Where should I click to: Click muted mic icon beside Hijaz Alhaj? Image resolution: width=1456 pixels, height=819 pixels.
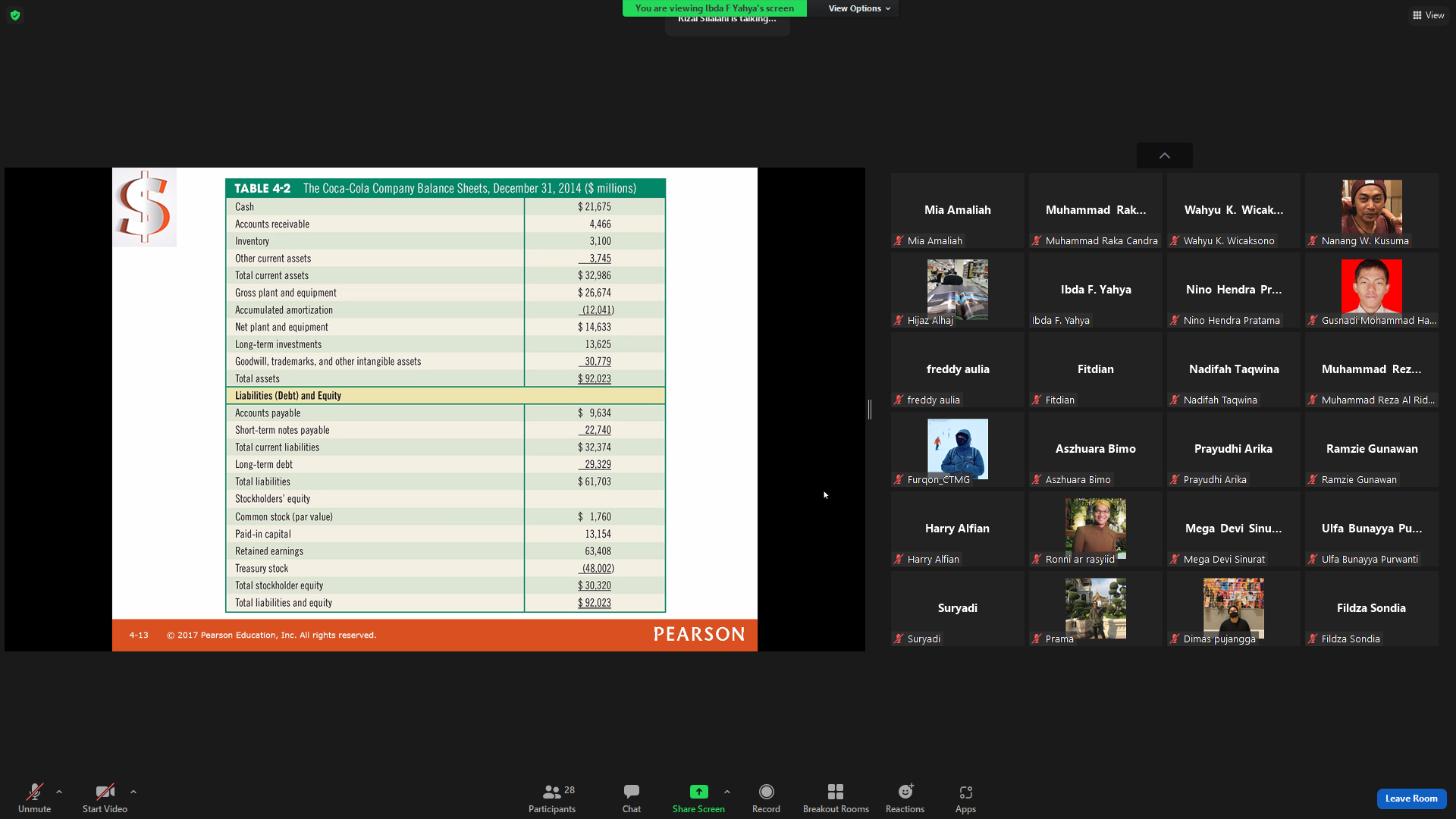tap(899, 321)
